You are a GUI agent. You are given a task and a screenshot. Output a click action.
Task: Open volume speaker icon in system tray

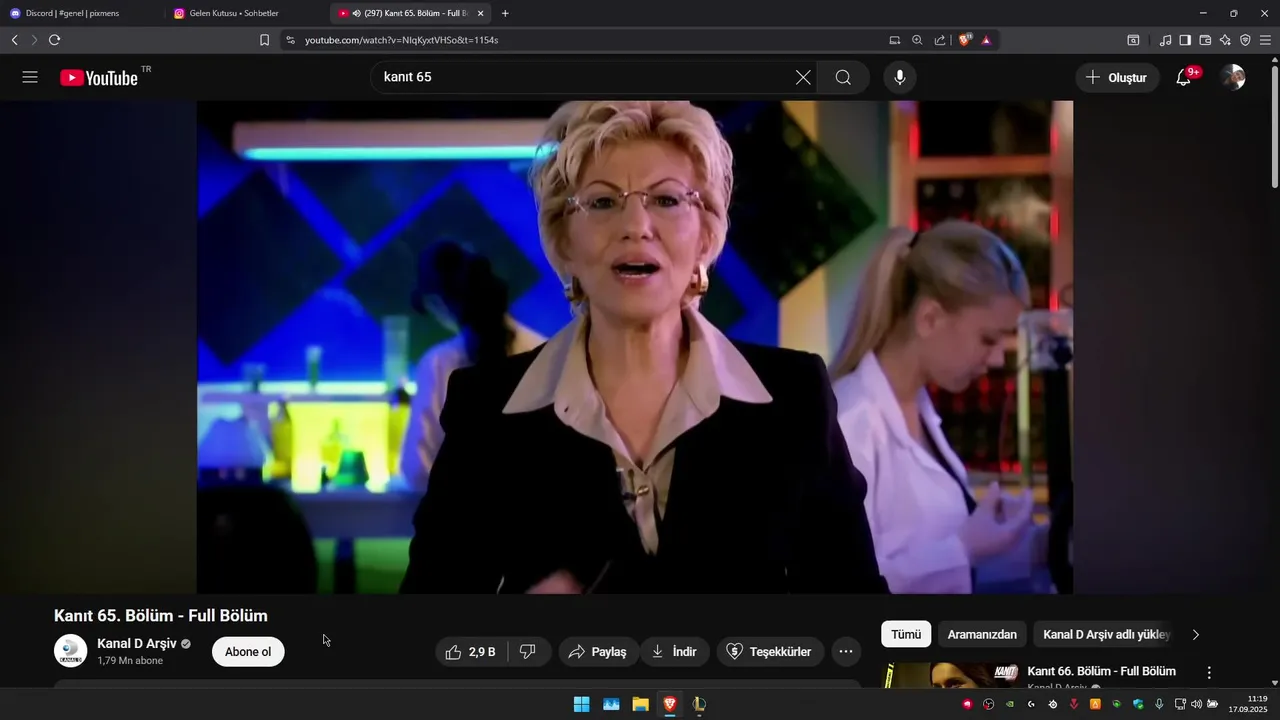click(x=1196, y=704)
